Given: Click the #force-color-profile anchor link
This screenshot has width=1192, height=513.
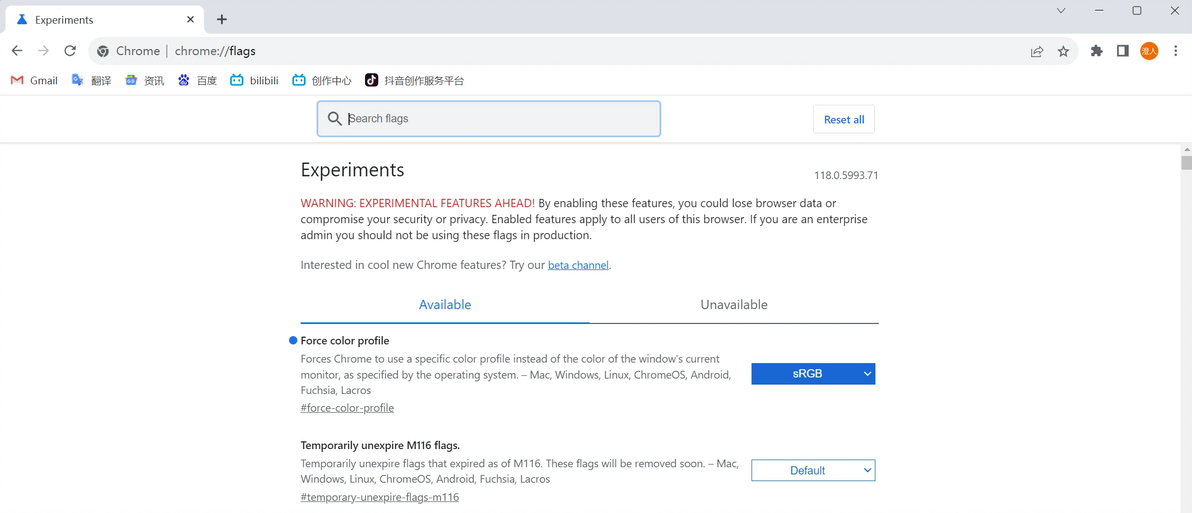Looking at the screenshot, I should click(347, 408).
